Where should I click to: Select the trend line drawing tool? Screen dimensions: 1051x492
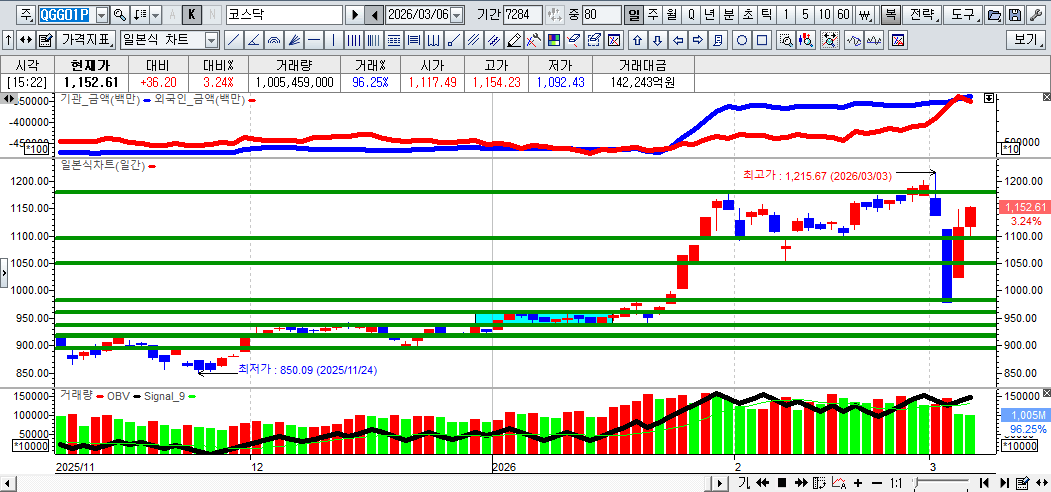233,40
